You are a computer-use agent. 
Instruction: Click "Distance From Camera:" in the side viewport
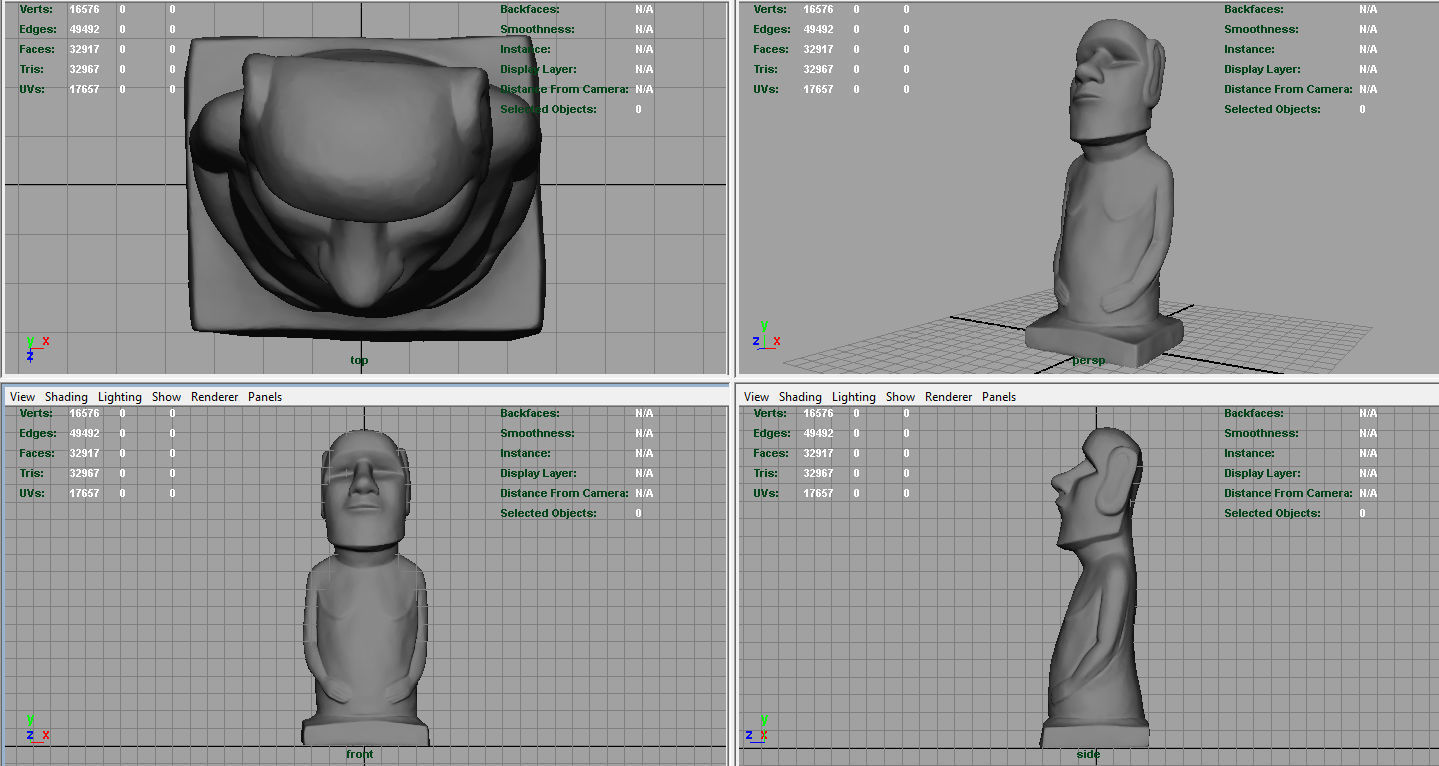tap(1288, 493)
